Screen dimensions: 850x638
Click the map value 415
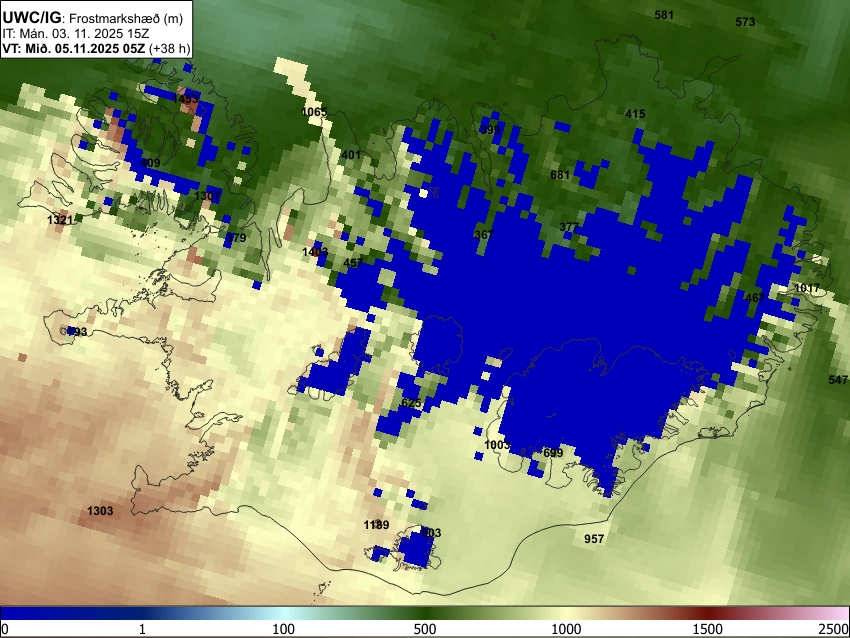tap(635, 114)
